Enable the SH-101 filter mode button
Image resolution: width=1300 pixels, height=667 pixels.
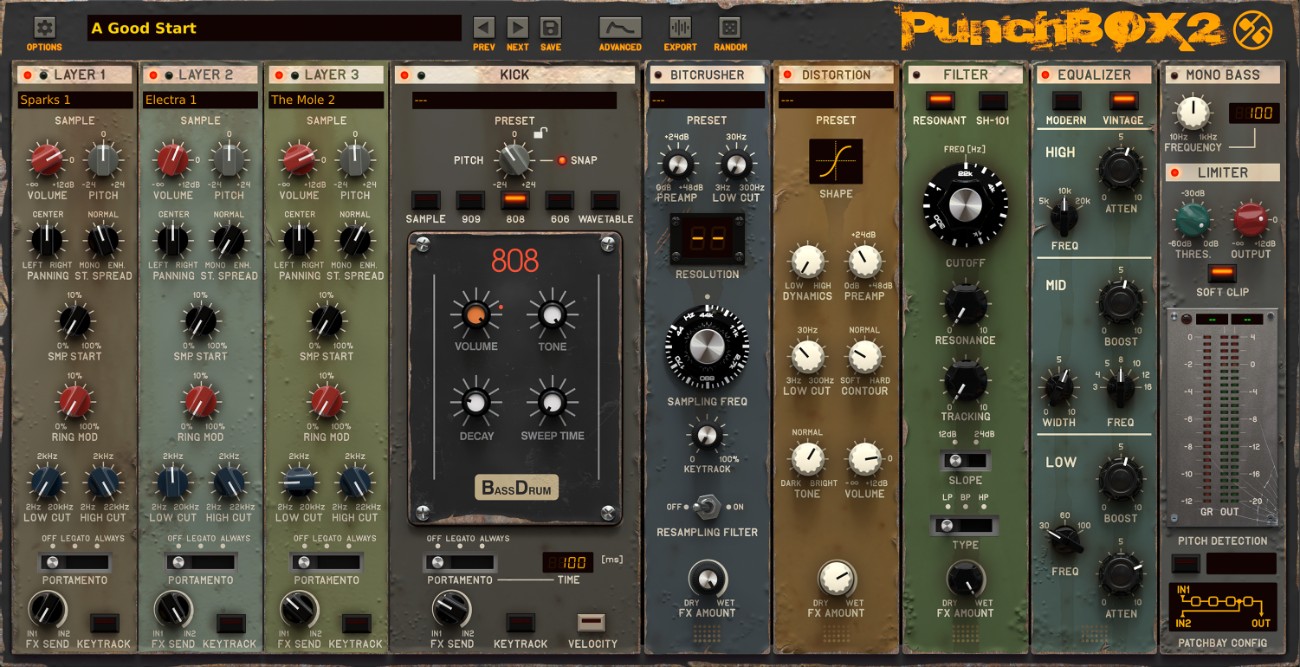tap(992, 100)
